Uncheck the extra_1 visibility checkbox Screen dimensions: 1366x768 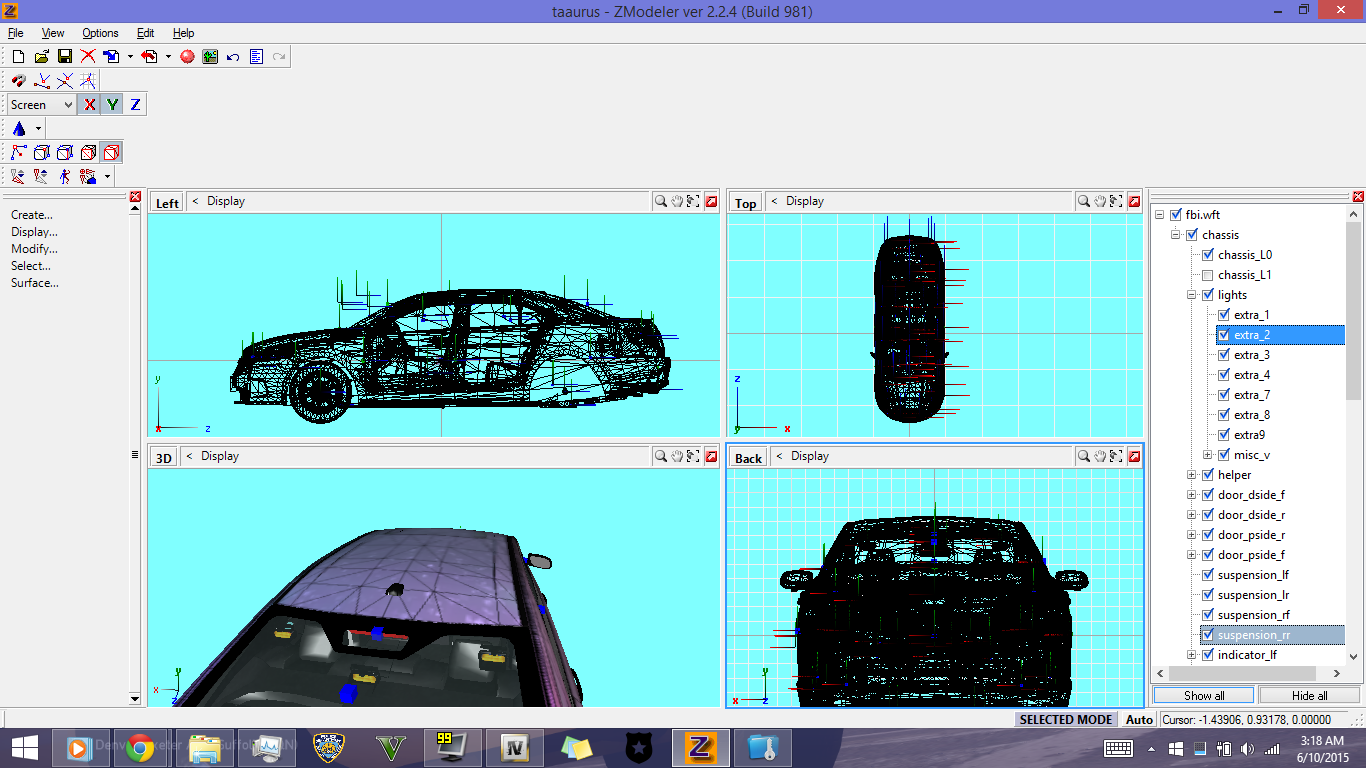point(1223,315)
